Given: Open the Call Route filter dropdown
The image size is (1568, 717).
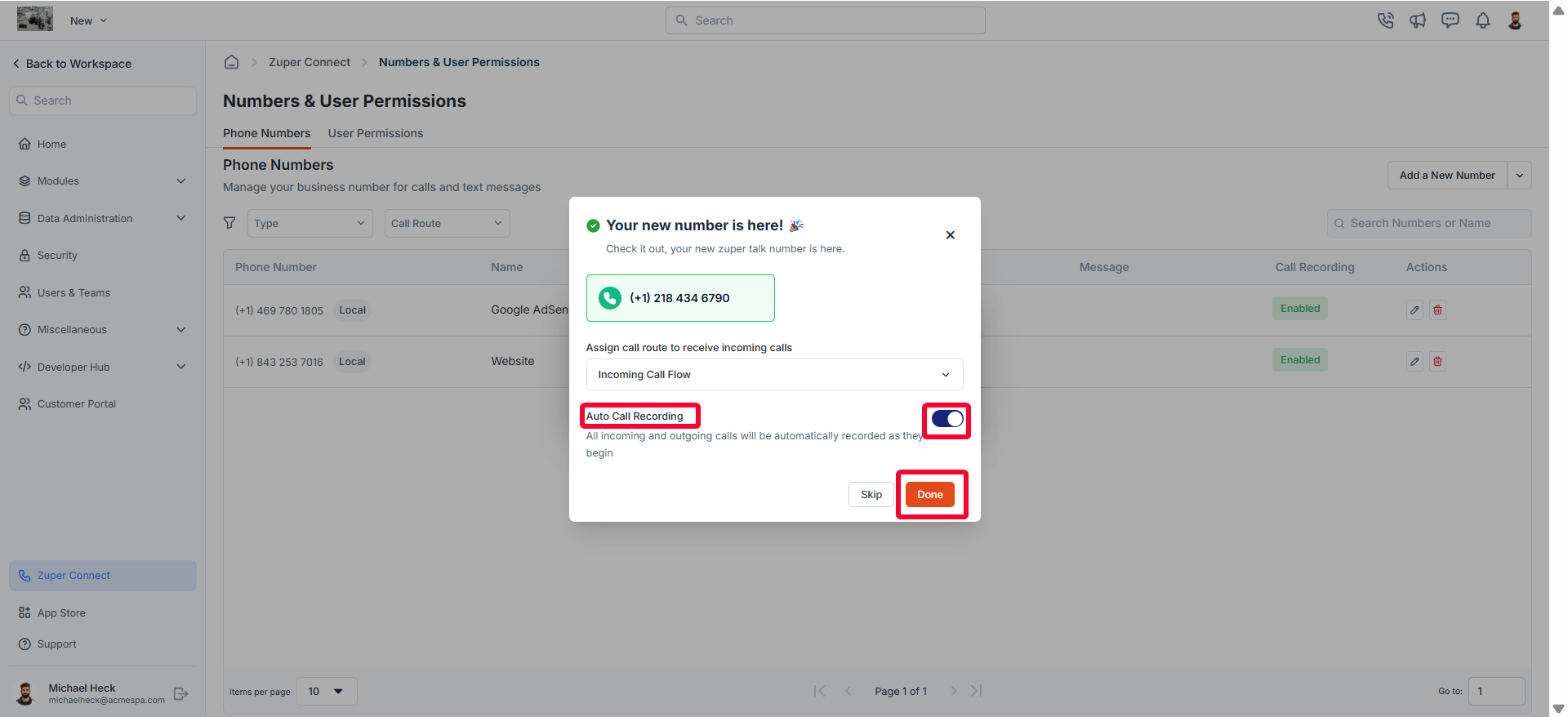Looking at the screenshot, I should coord(447,224).
